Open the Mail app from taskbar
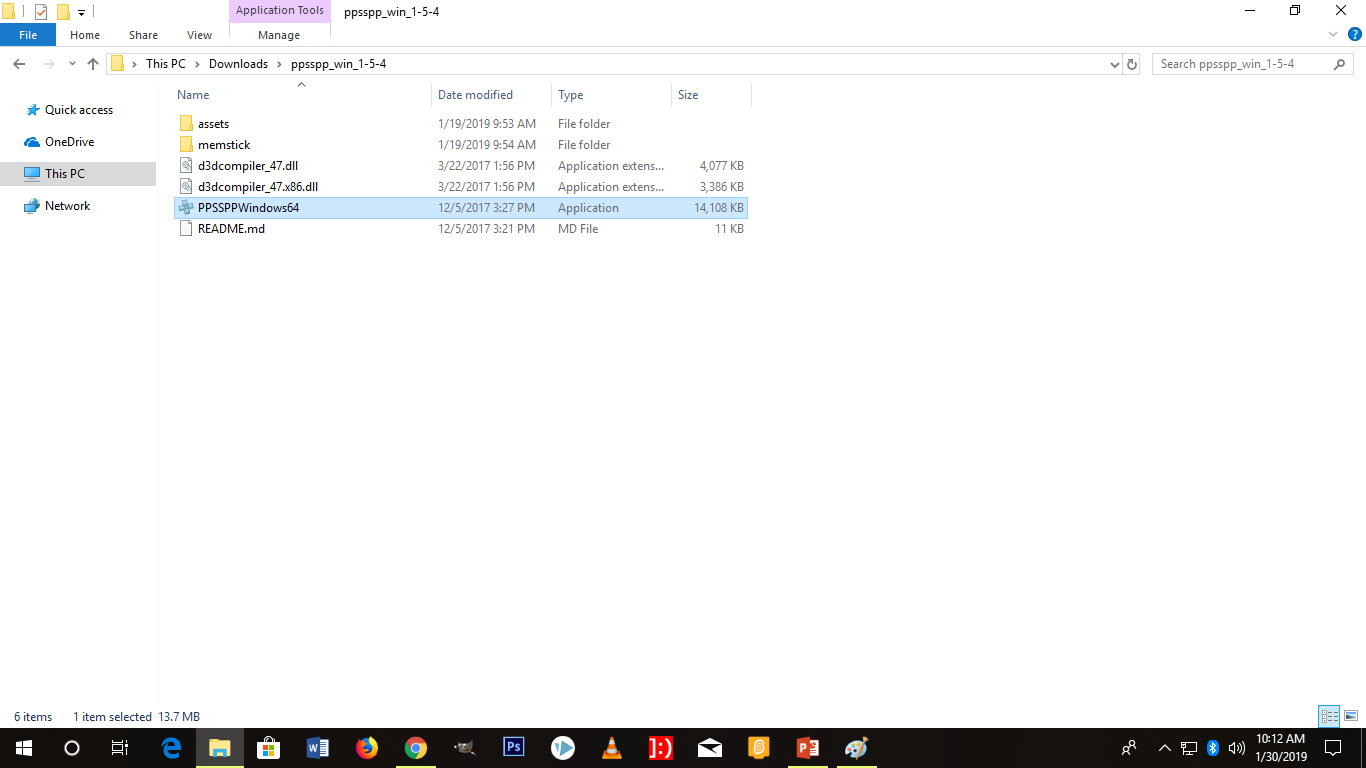This screenshot has width=1366, height=768. 710,748
